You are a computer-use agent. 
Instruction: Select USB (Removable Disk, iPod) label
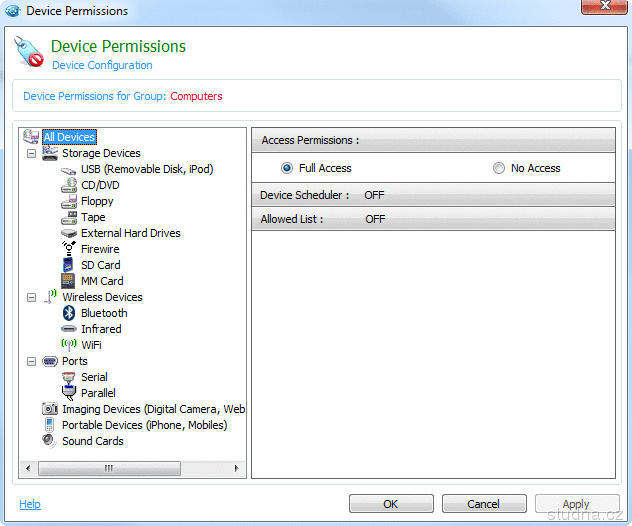click(x=147, y=169)
